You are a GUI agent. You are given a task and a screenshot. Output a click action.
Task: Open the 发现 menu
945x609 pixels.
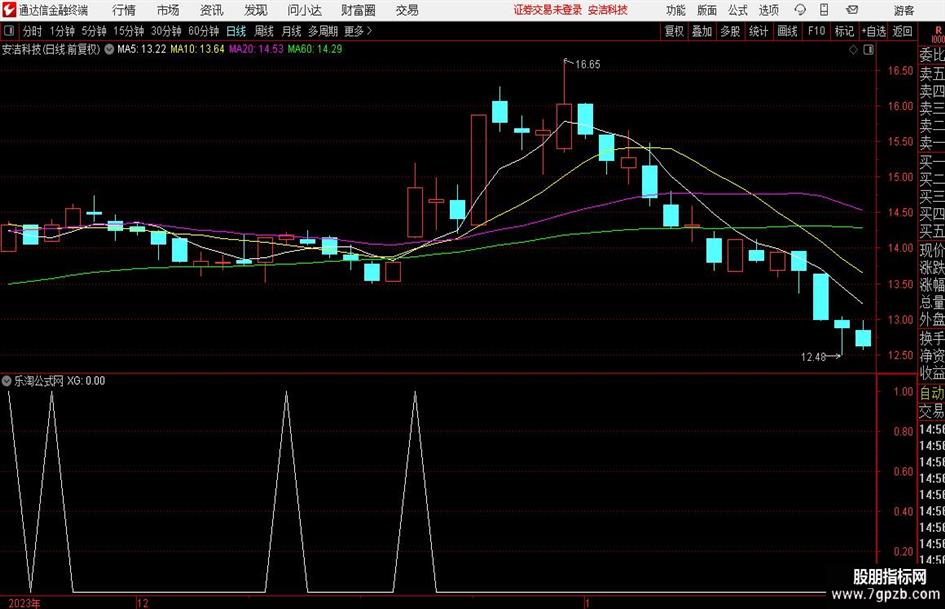(x=256, y=10)
